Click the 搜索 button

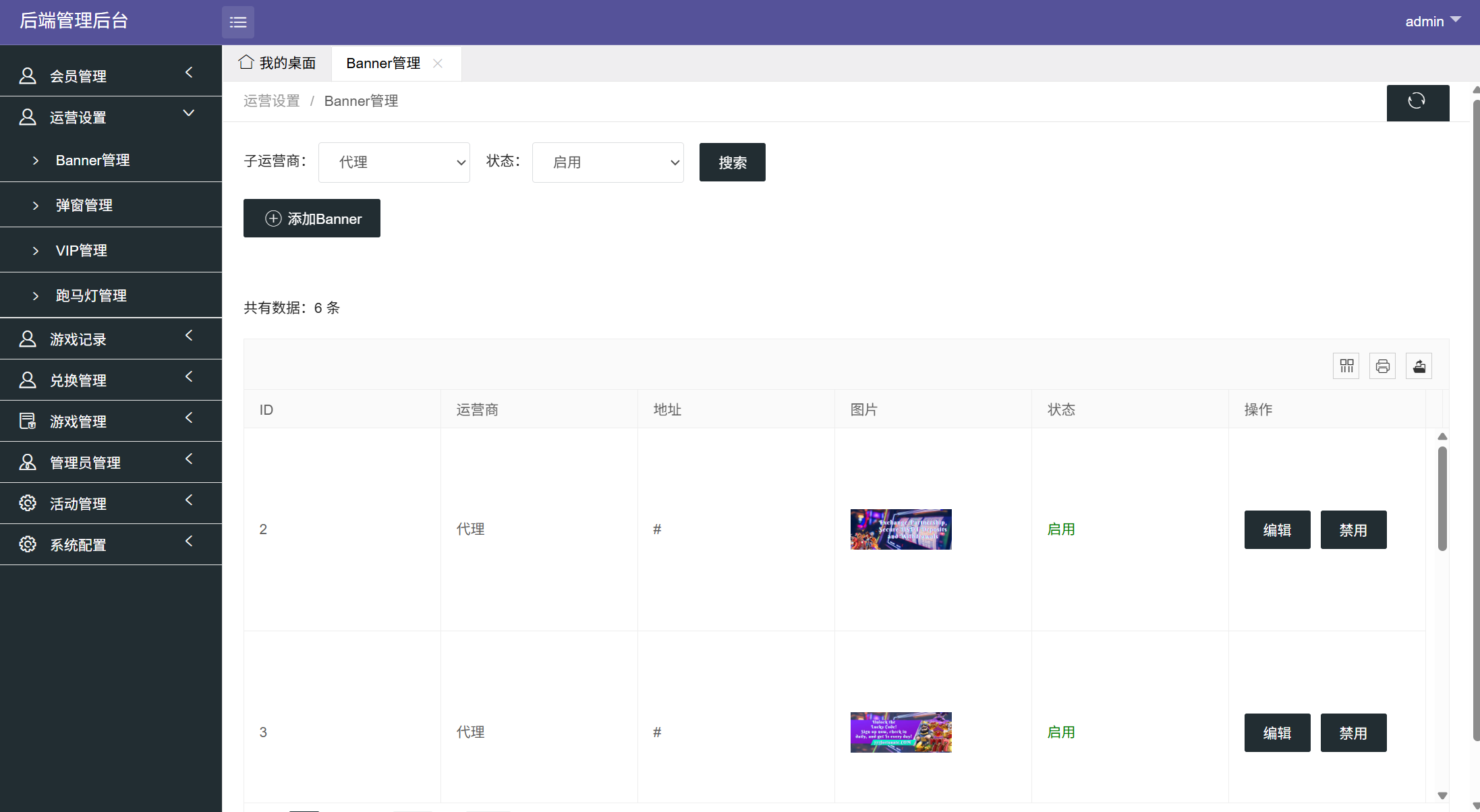[x=732, y=163]
